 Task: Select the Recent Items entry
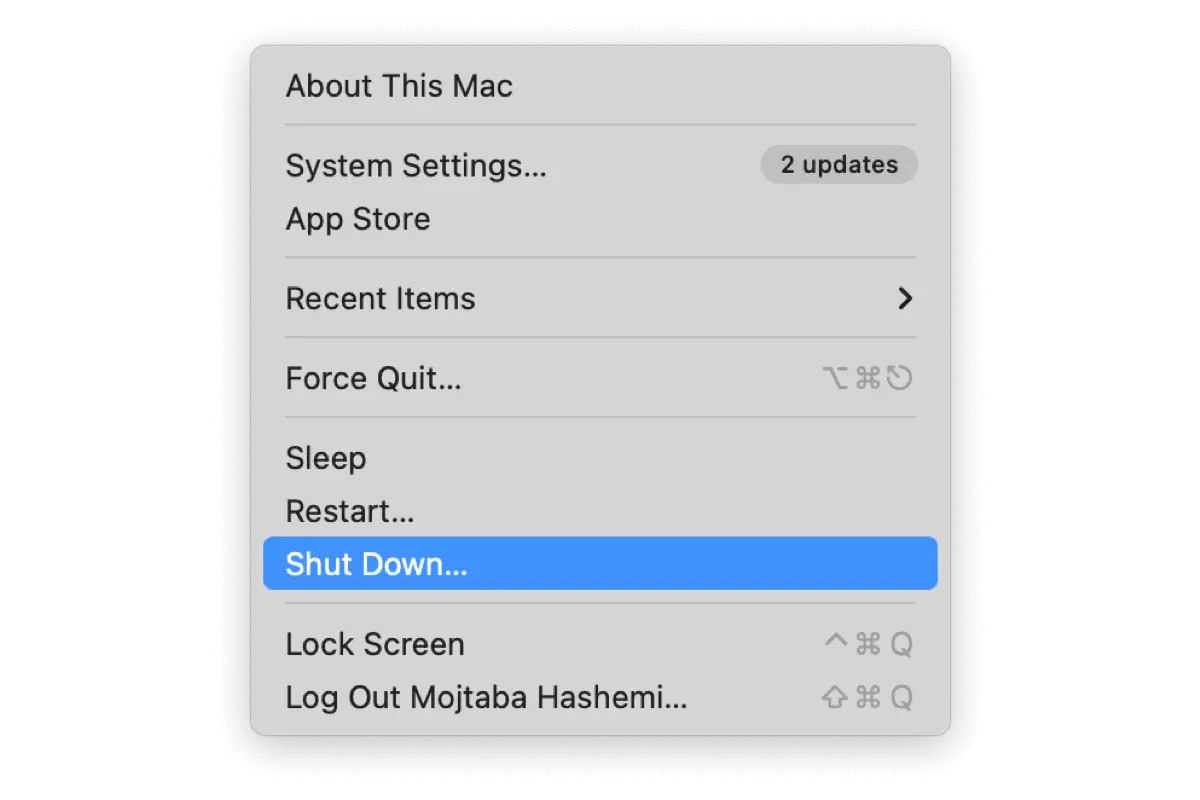click(x=381, y=299)
